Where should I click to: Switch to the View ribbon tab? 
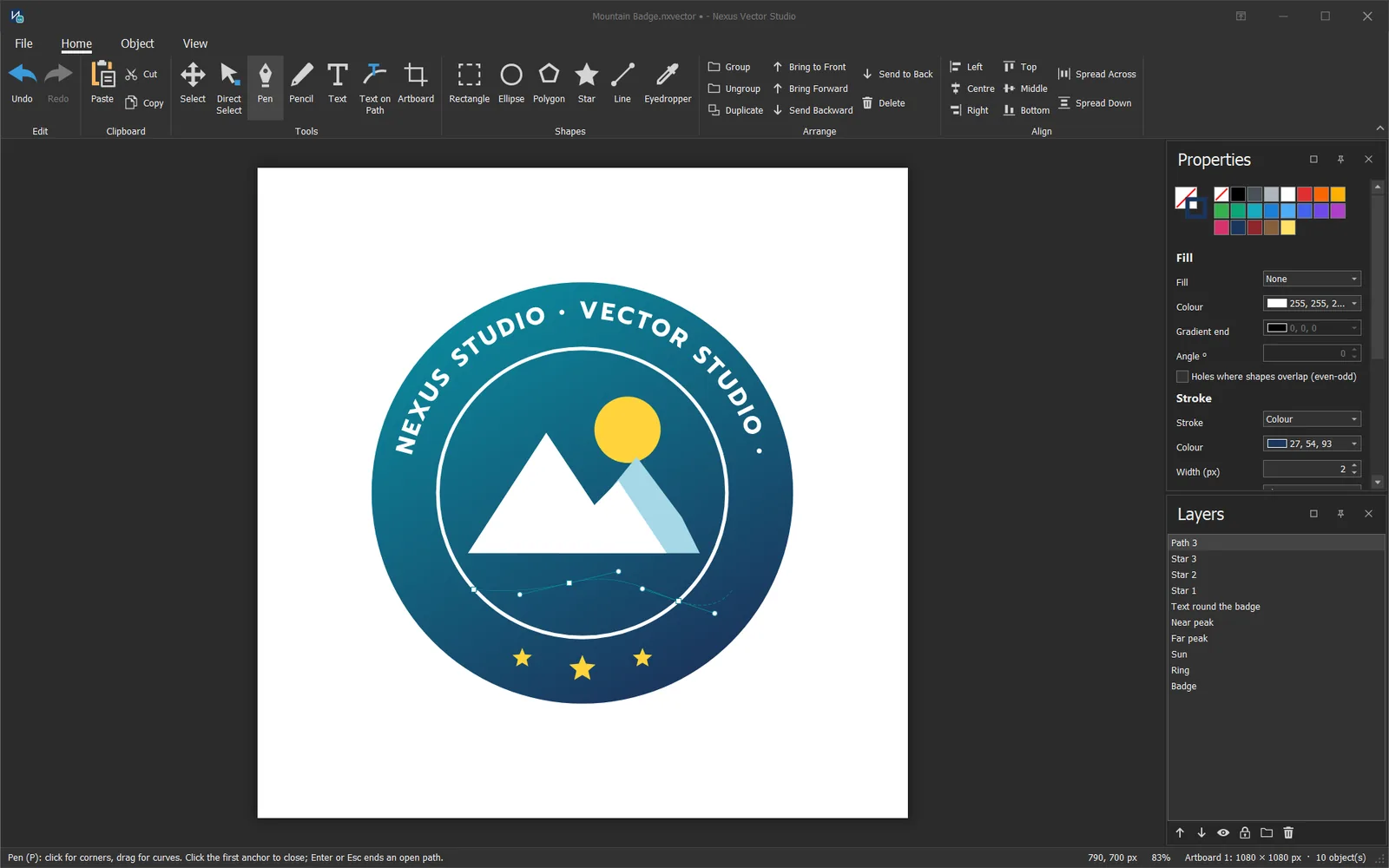(195, 43)
